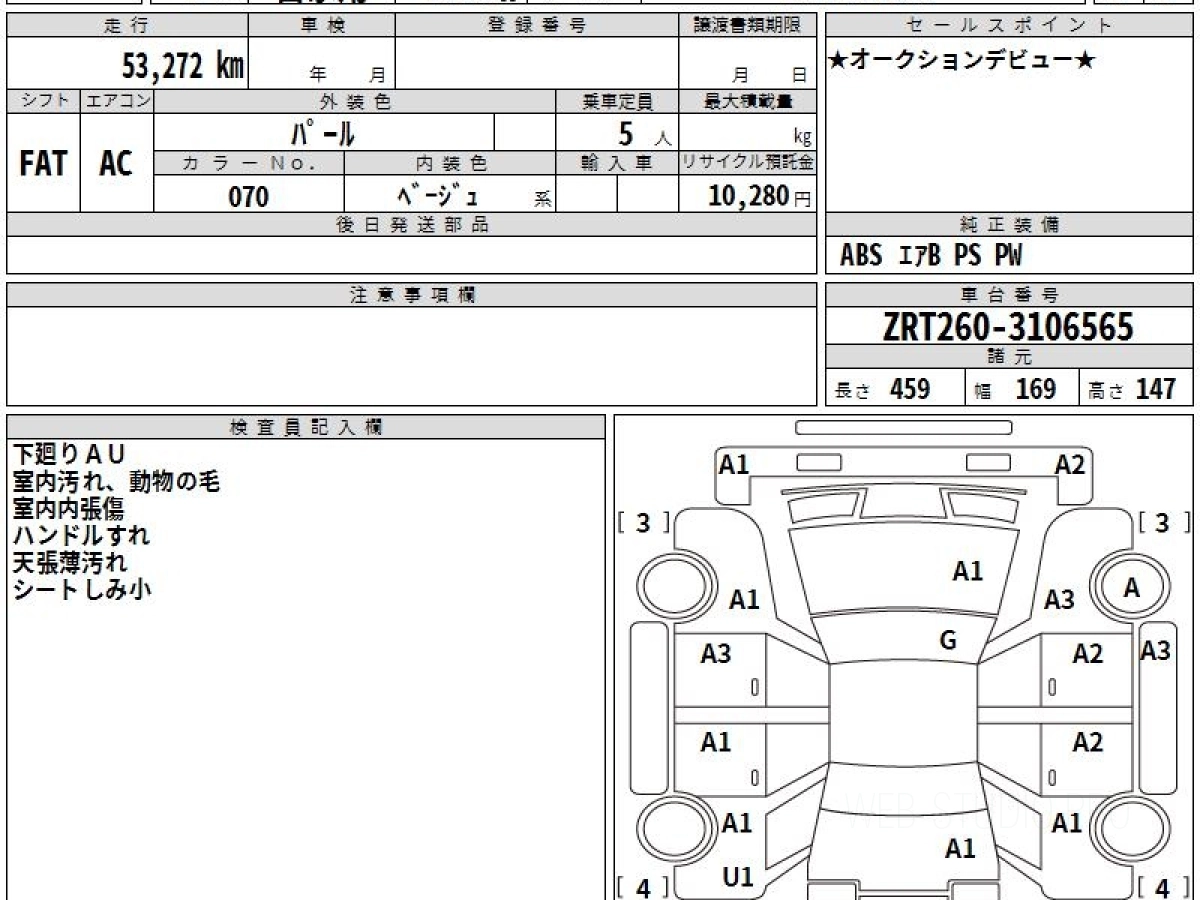The height and width of the screenshot is (900, 1200).
Task: Click the 車台番号 header
Action: [x=1010, y=295]
